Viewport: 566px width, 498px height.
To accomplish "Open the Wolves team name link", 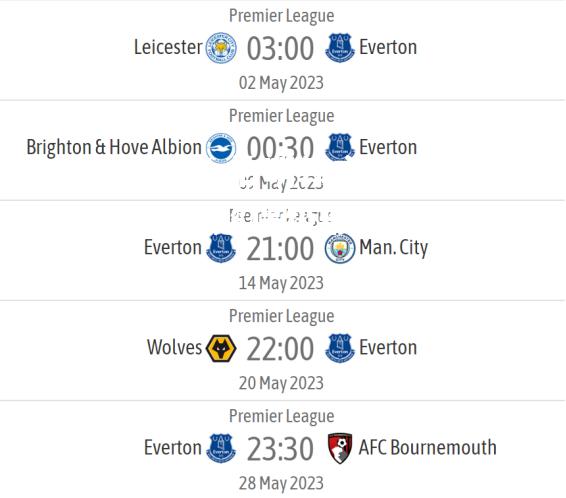I will 174,347.
